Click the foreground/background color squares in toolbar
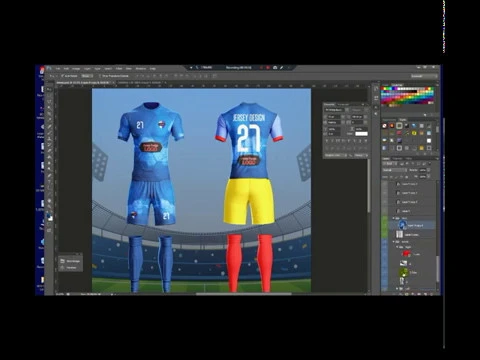Screen dimensions: 480x360 pyautogui.click(x=49, y=217)
